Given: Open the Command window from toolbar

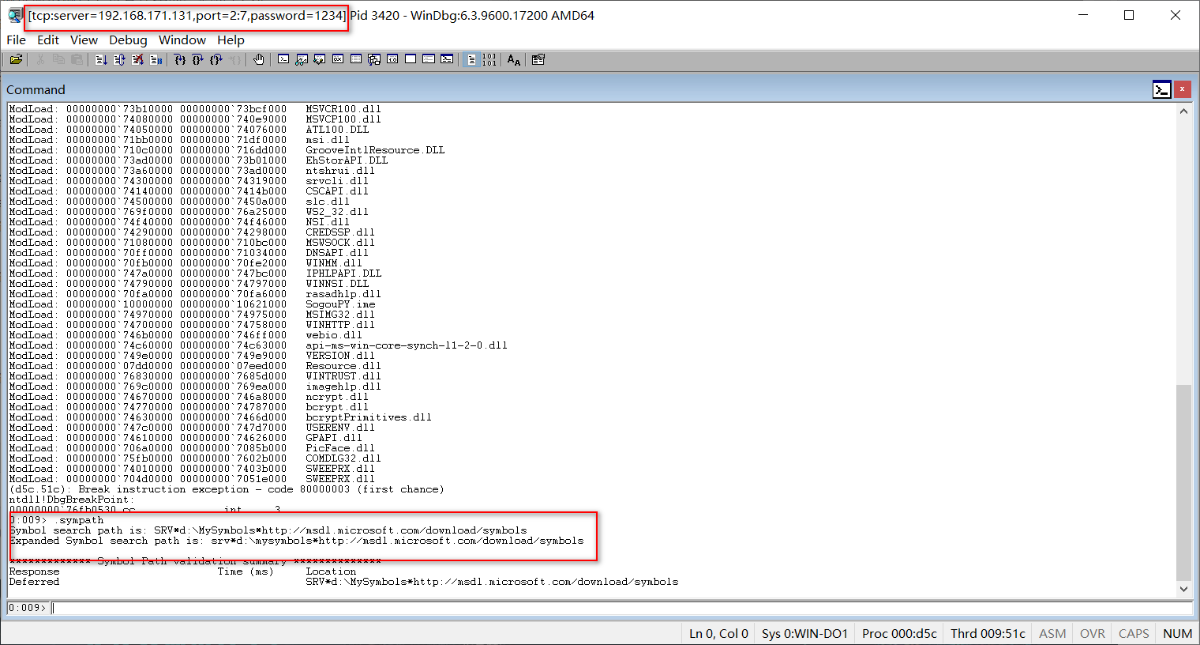Looking at the screenshot, I should pyautogui.click(x=283, y=60).
